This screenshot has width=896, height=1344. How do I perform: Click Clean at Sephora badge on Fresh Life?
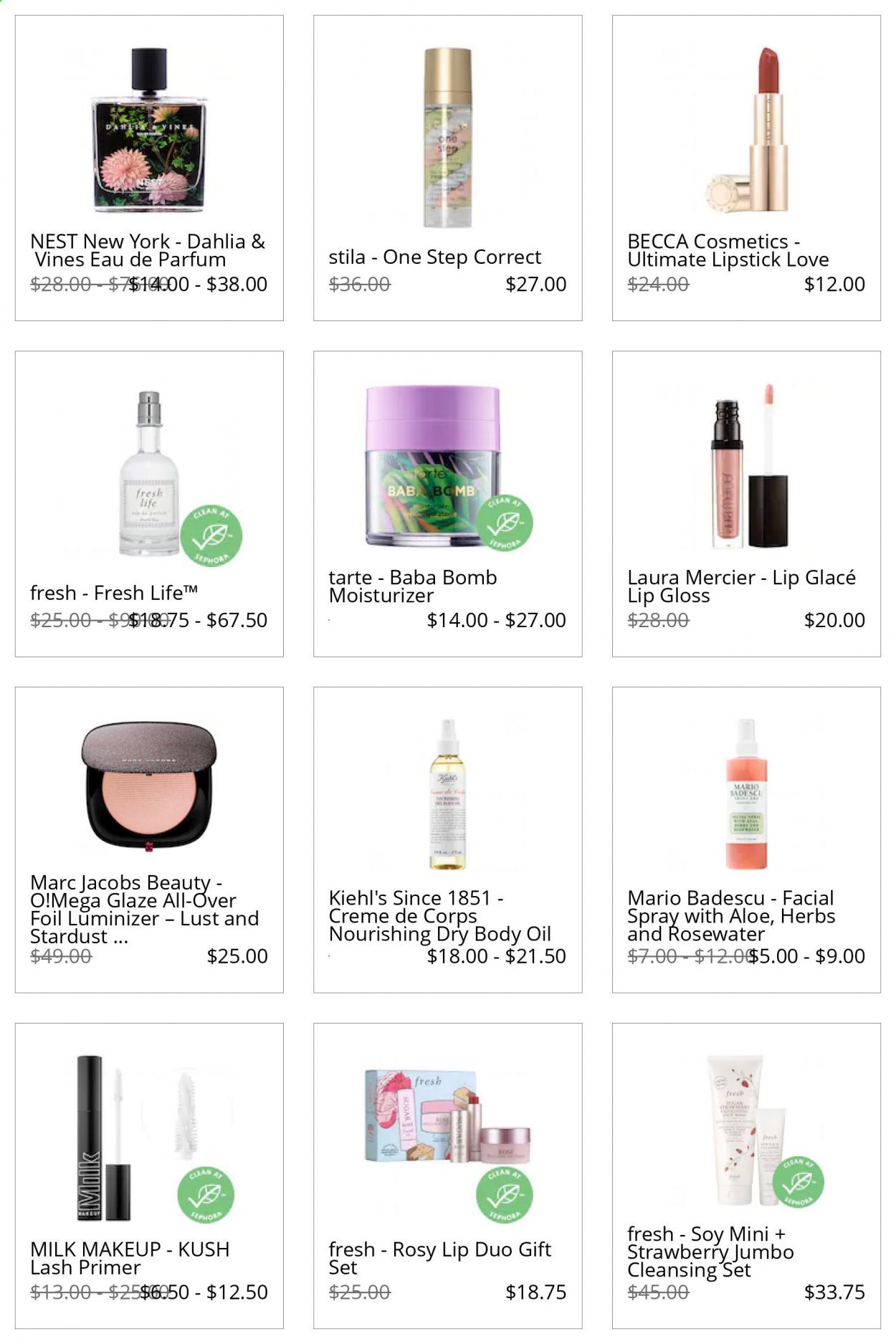211,535
